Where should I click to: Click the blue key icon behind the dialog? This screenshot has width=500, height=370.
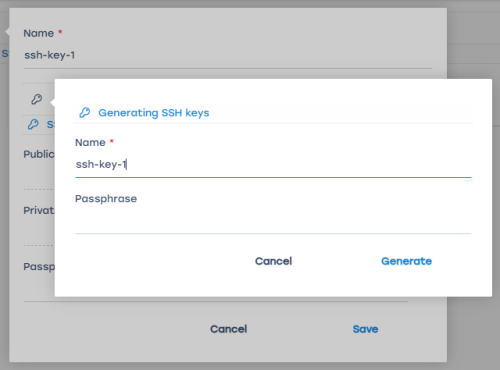[33, 124]
